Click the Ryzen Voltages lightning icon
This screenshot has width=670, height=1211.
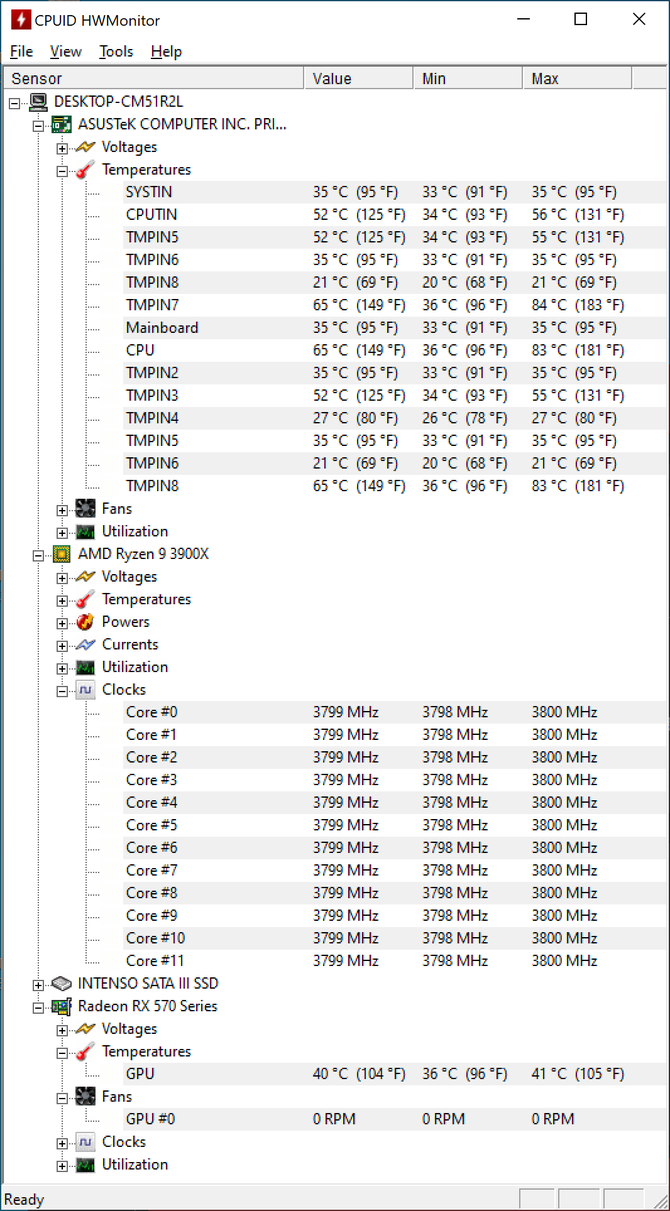[86, 577]
